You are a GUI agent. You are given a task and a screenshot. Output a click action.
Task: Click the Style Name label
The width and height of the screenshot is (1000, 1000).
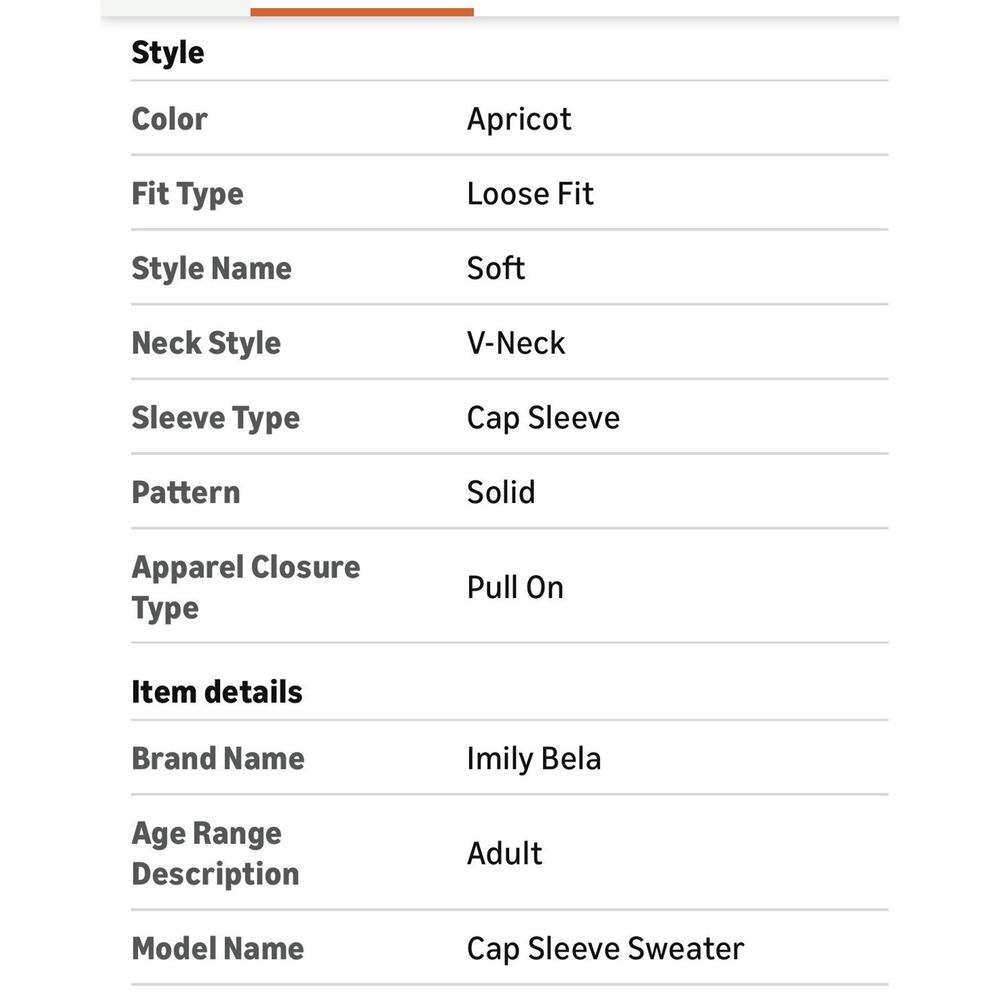tap(211, 269)
